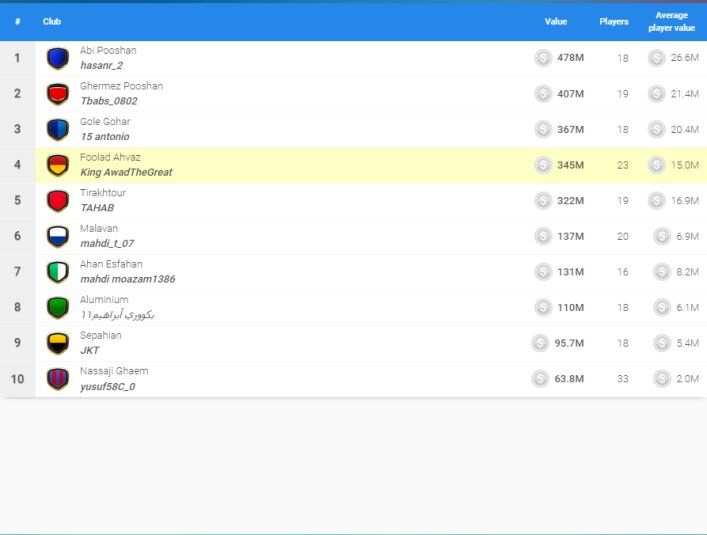Click the Sepahian yellow and black badge

[58, 343]
